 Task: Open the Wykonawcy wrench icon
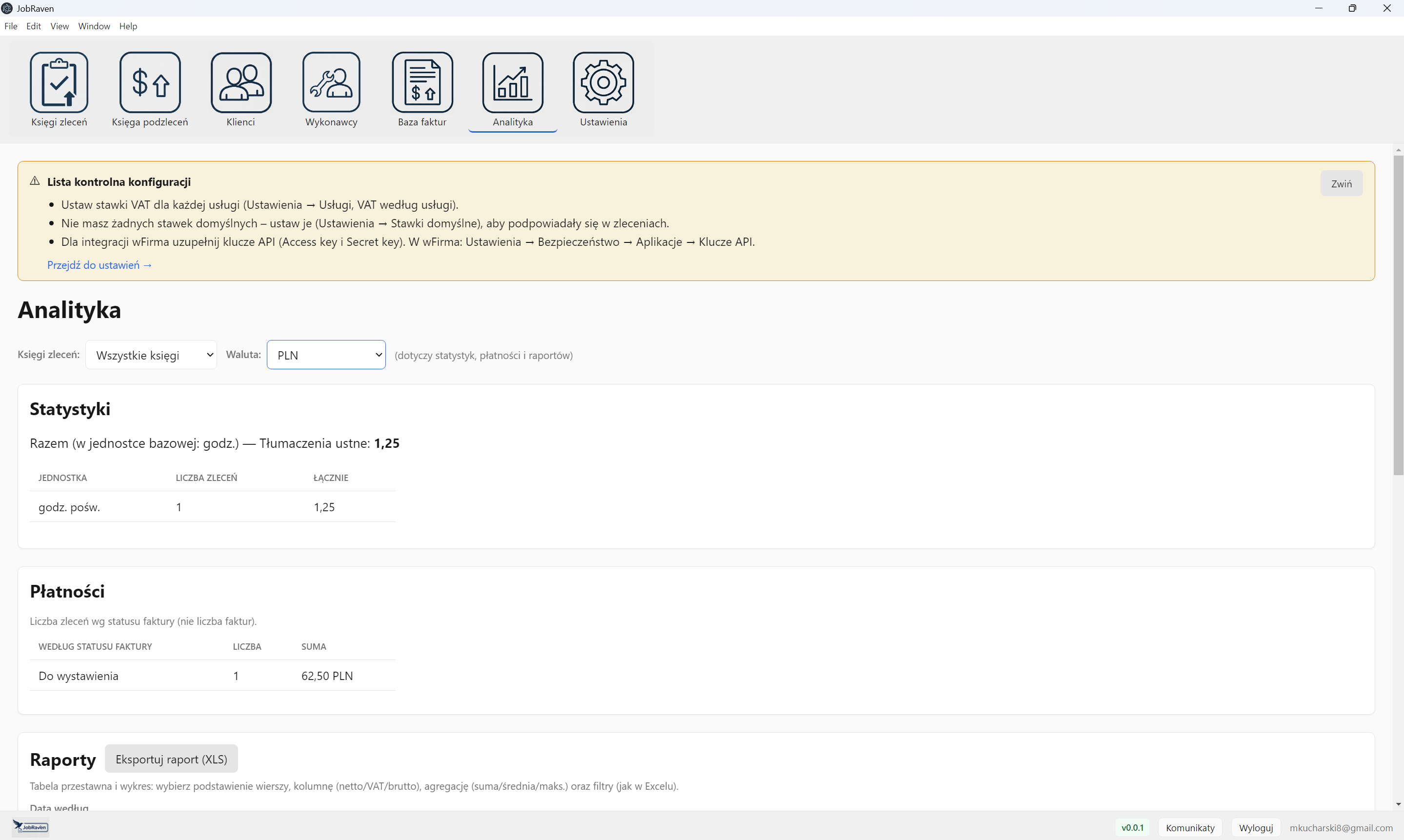point(331,82)
